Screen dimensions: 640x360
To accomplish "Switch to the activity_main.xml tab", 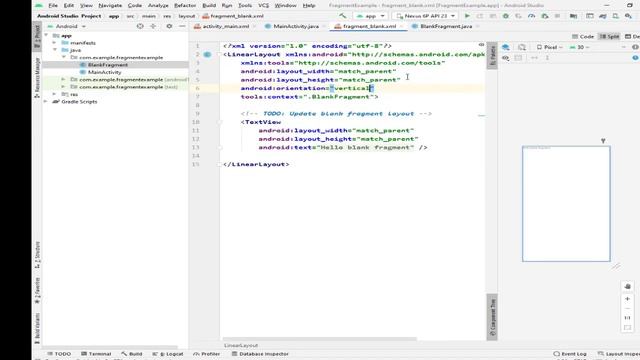I will point(225,26).
